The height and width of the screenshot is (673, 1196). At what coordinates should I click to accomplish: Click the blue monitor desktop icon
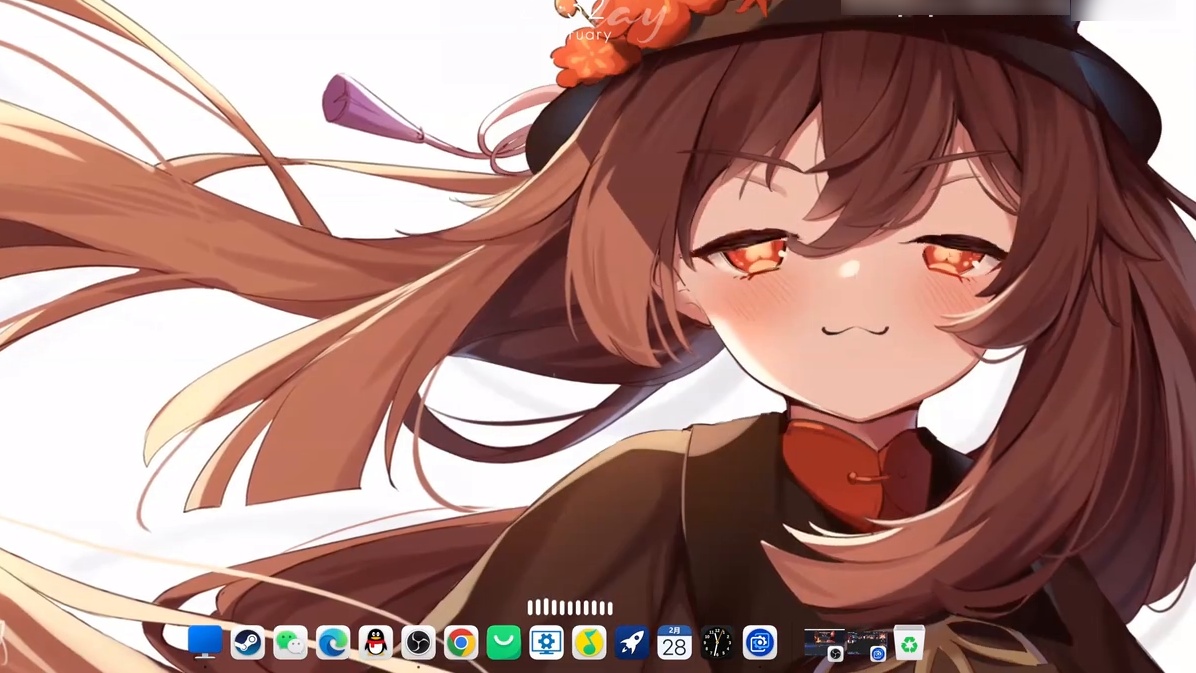coord(205,642)
